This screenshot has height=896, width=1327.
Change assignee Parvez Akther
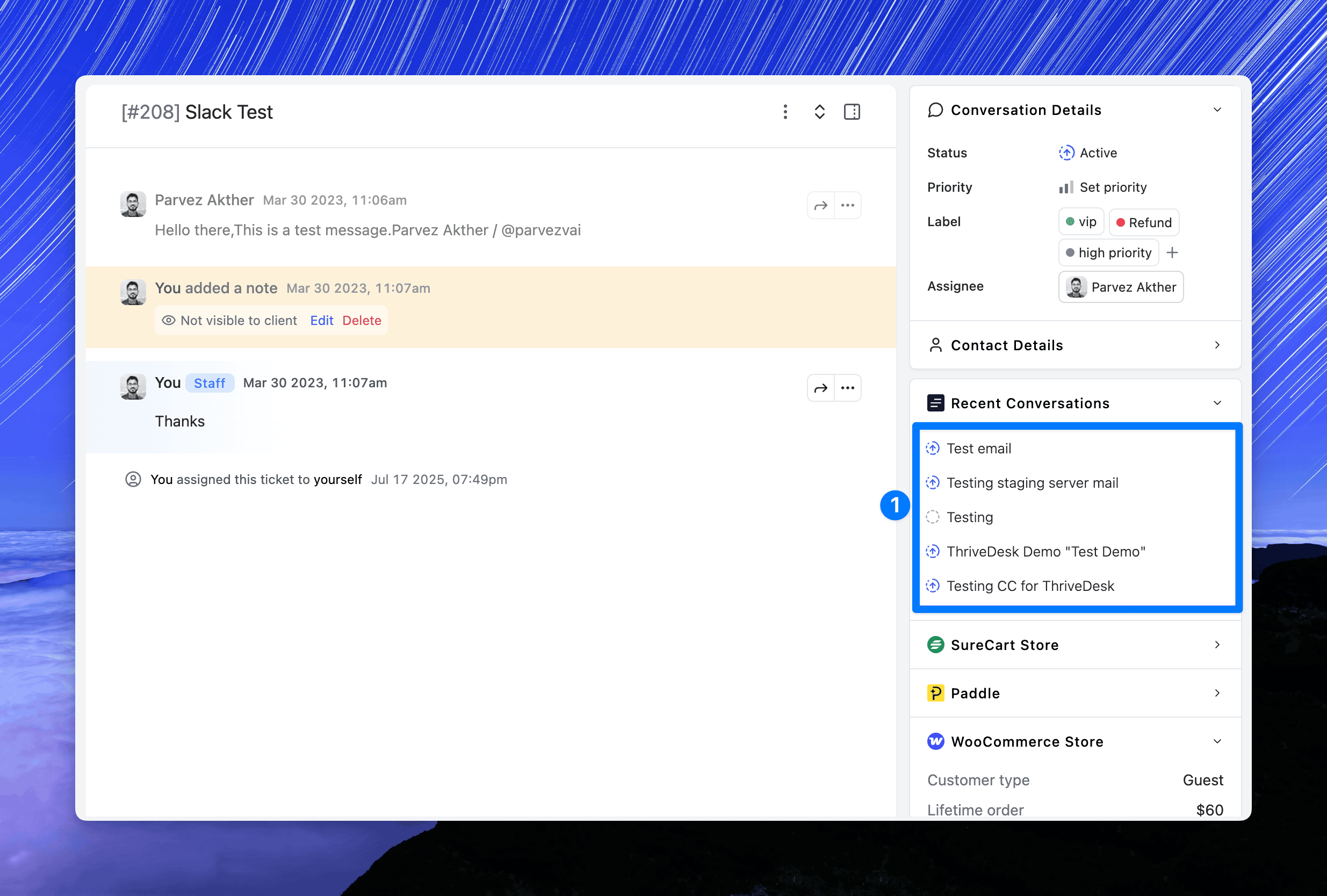click(1121, 287)
